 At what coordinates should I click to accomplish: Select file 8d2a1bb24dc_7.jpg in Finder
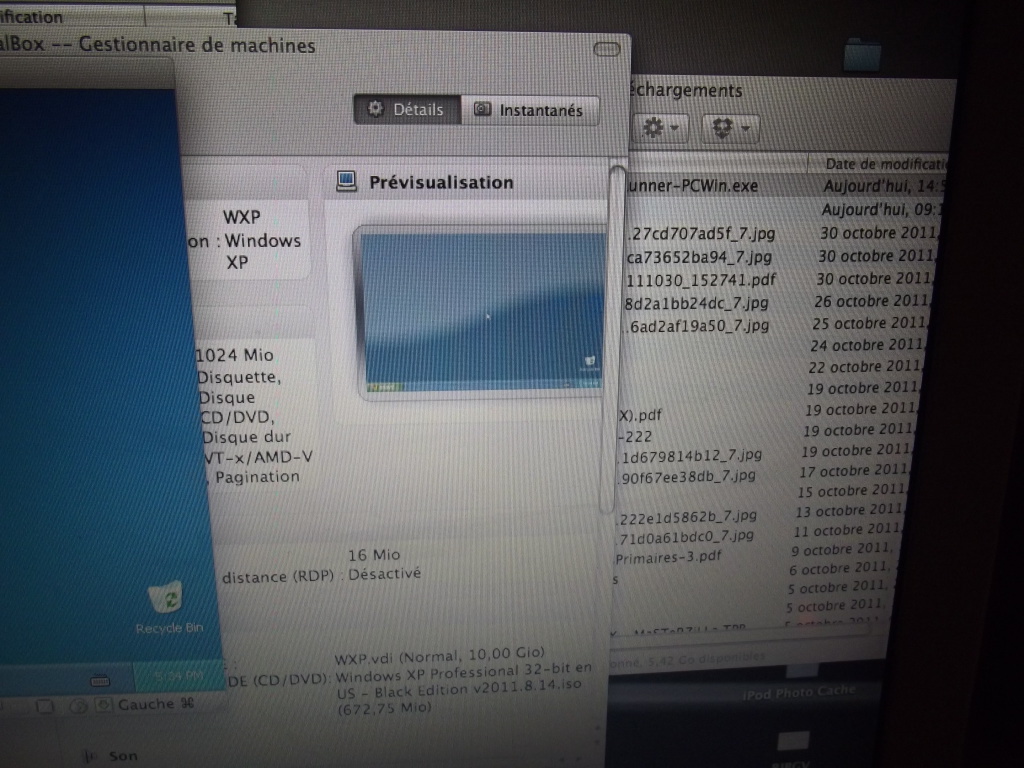696,303
